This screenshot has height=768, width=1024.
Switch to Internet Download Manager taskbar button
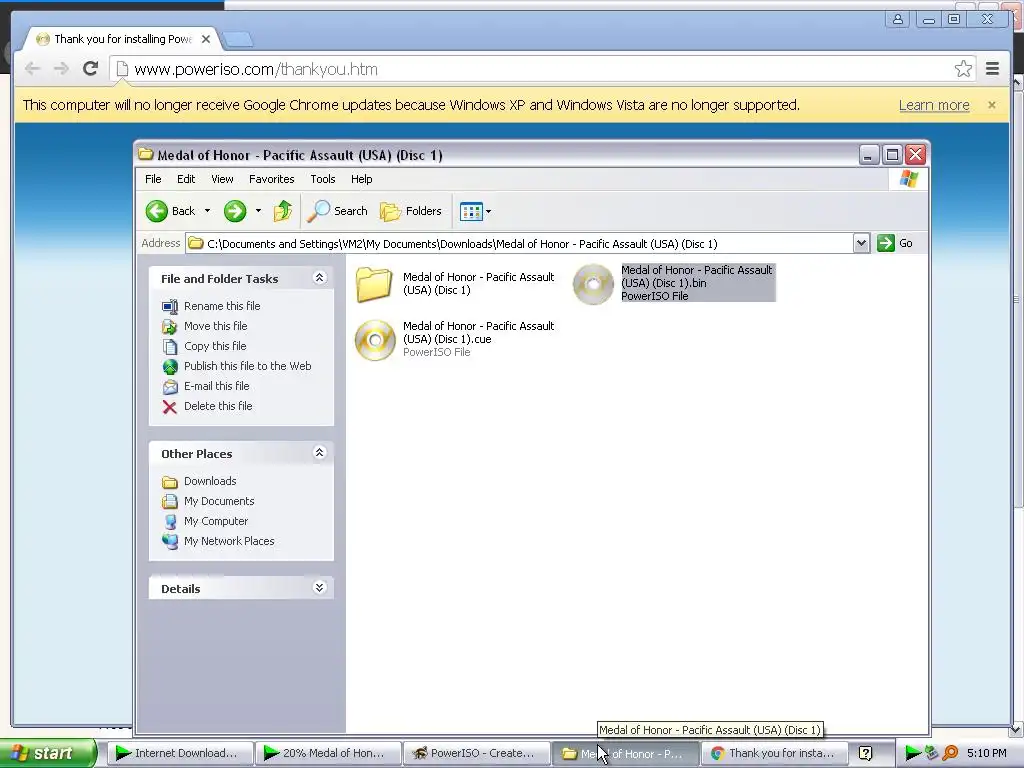pyautogui.click(x=180, y=754)
